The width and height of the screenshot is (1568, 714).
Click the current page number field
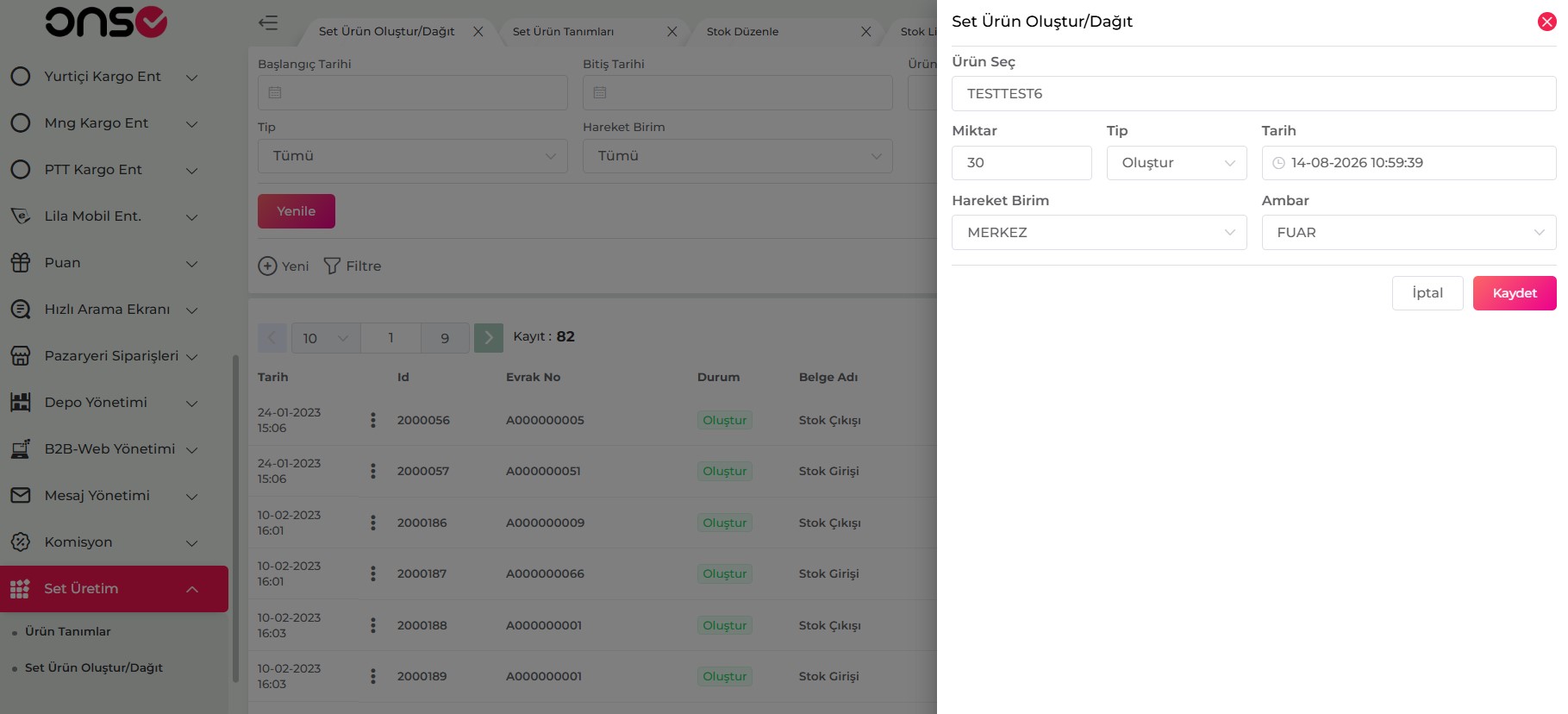[391, 338]
